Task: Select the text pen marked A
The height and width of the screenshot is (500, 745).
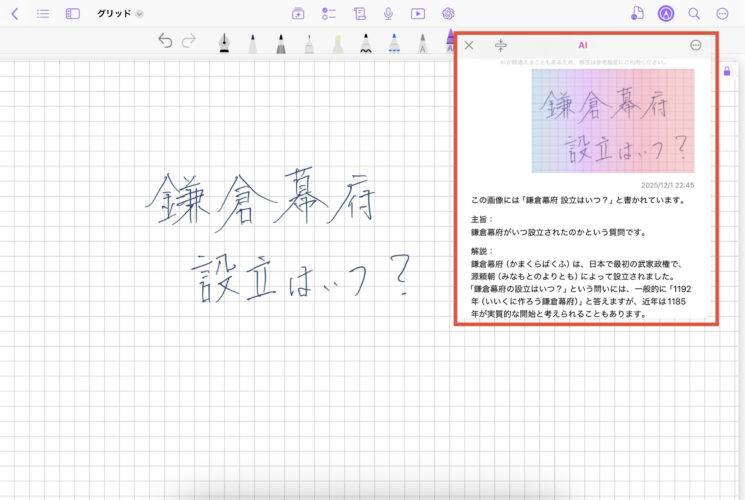Action: (422, 43)
